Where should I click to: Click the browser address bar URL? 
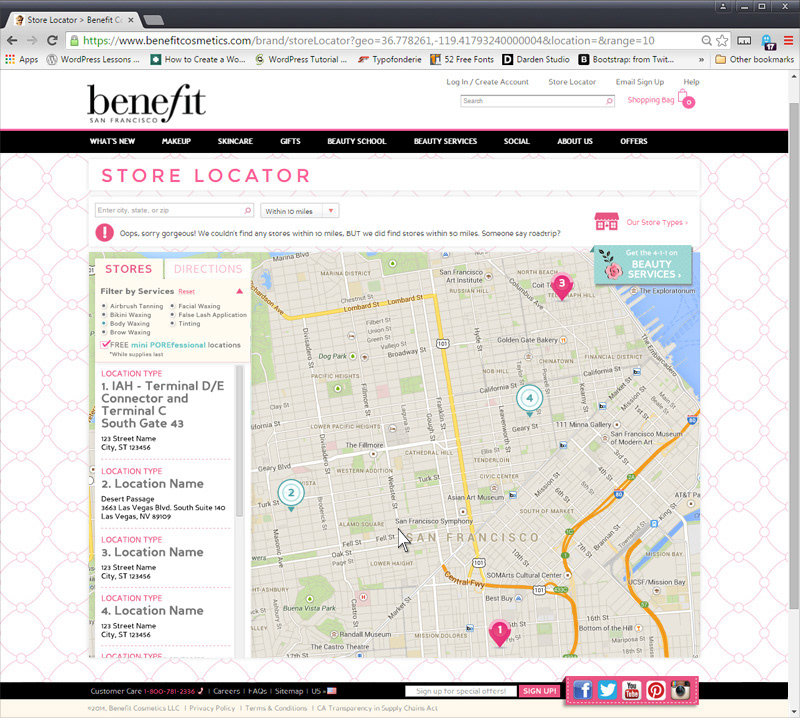(368, 40)
